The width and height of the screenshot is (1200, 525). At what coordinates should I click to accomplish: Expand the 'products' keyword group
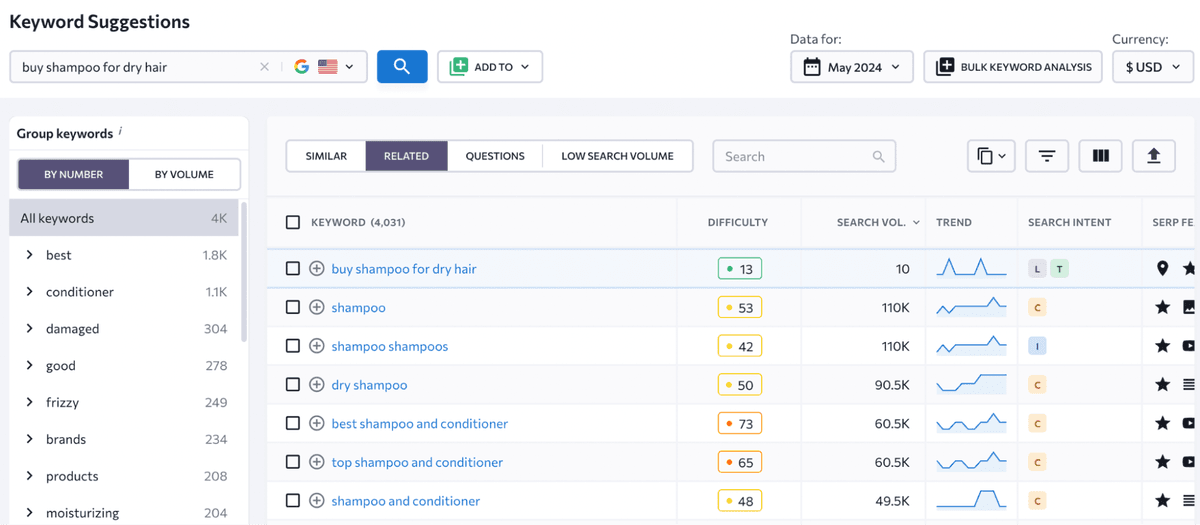[30, 476]
